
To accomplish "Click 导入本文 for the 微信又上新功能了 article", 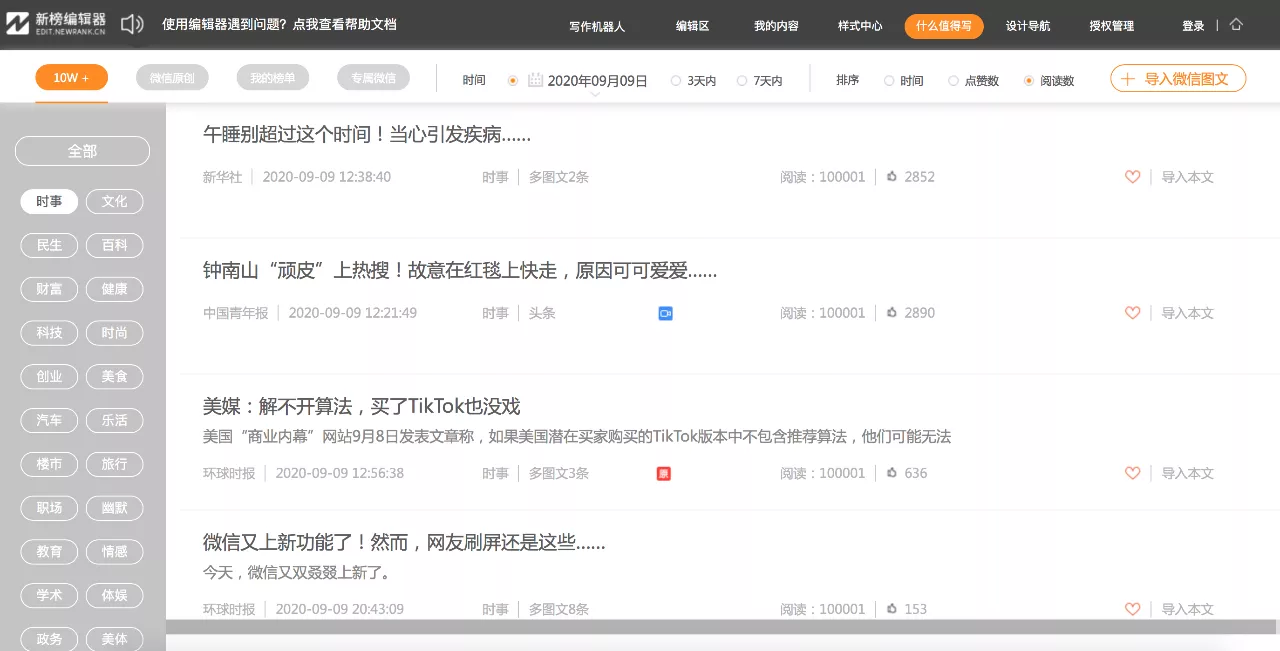I will tap(1187, 609).
